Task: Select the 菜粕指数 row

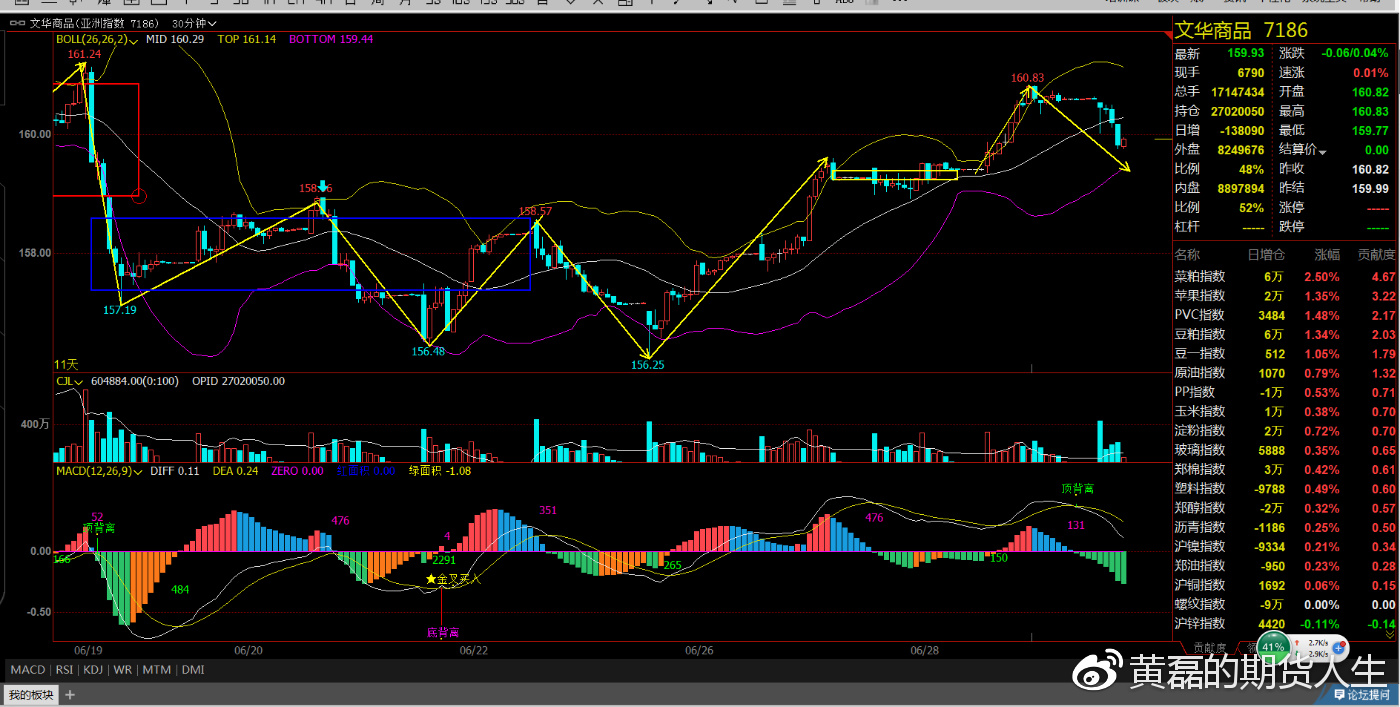Action: pyautogui.click(x=1285, y=276)
